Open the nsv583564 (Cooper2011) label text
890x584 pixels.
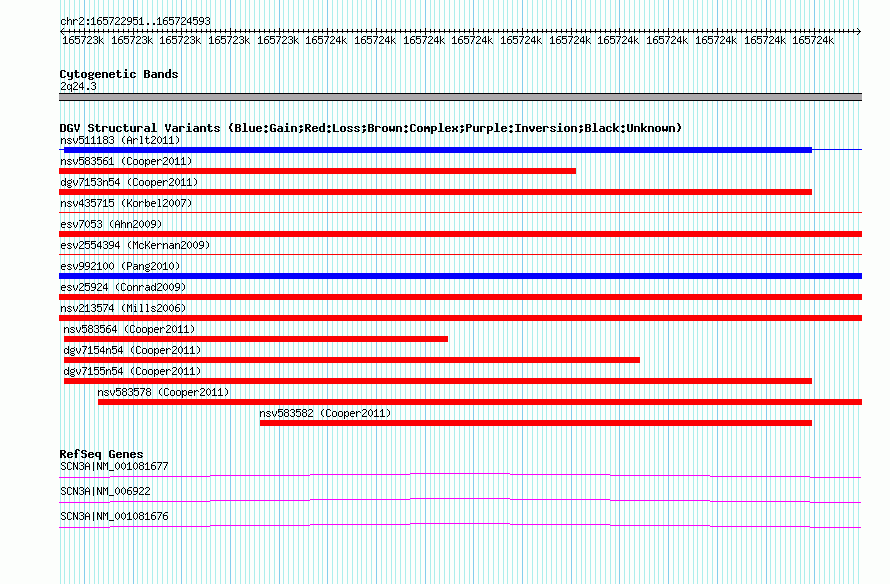[x=129, y=329]
